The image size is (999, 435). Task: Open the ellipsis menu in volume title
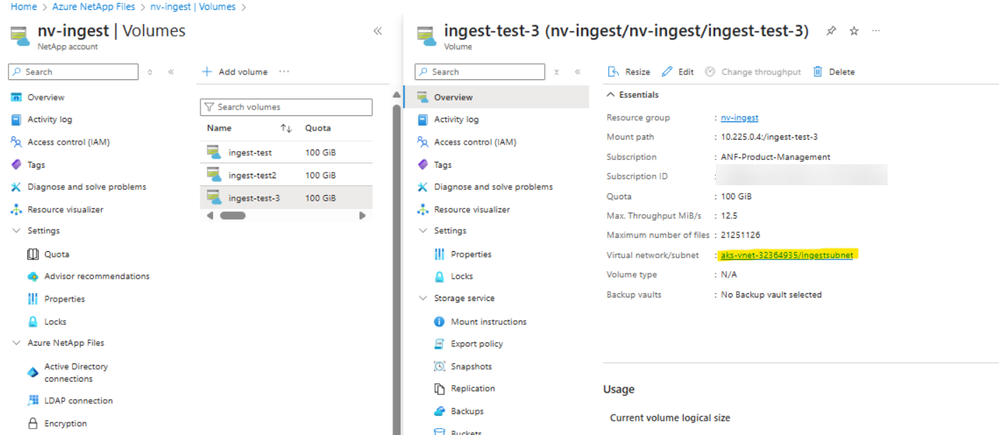pos(876,31)
